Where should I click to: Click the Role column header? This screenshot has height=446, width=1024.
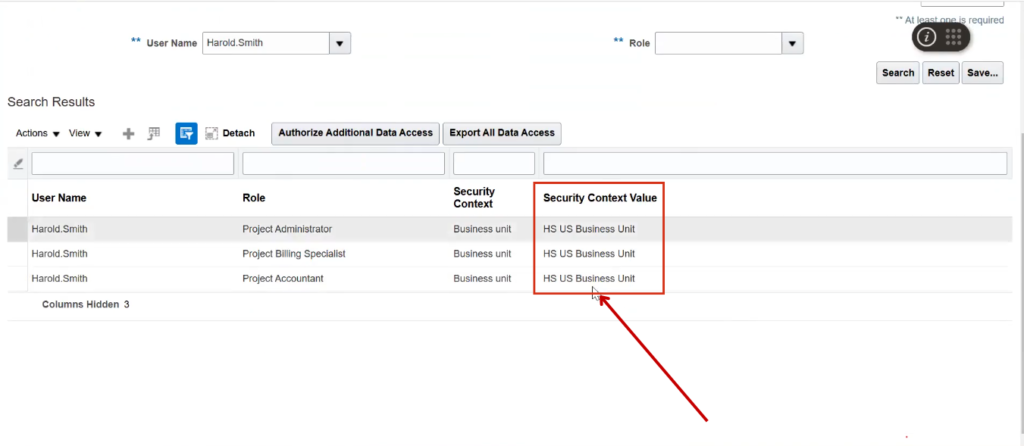254,198
